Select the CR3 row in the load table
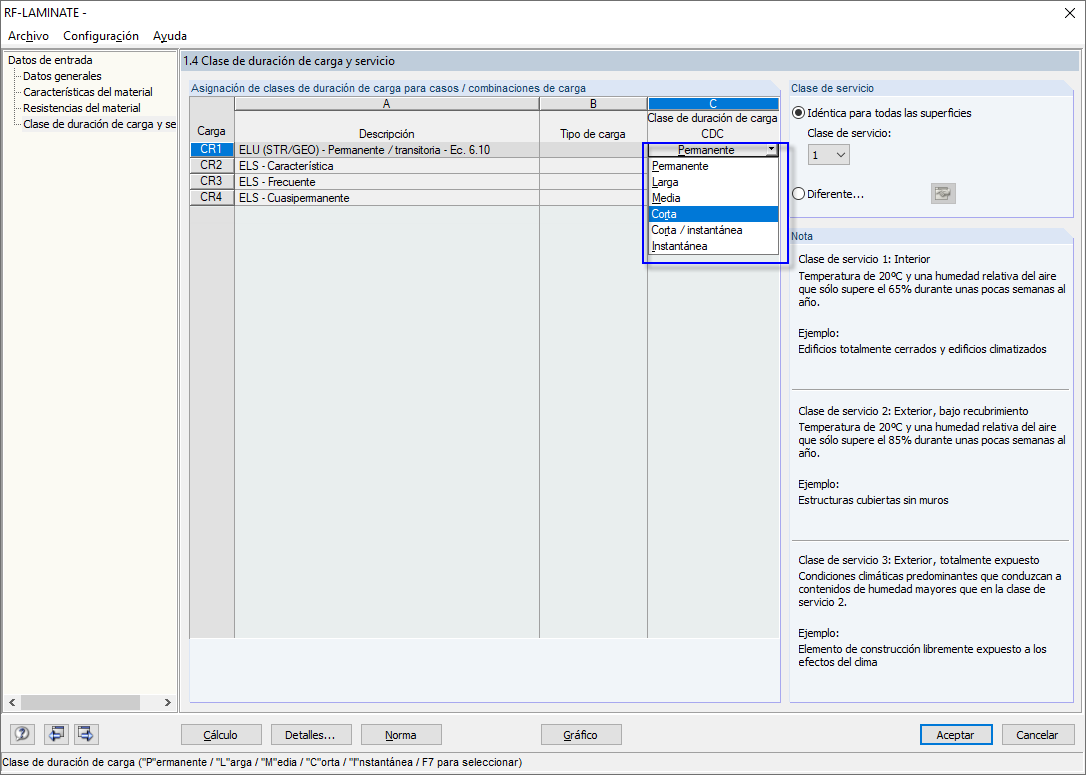This screenshot has height=775, width=1086. pos(212,182)
